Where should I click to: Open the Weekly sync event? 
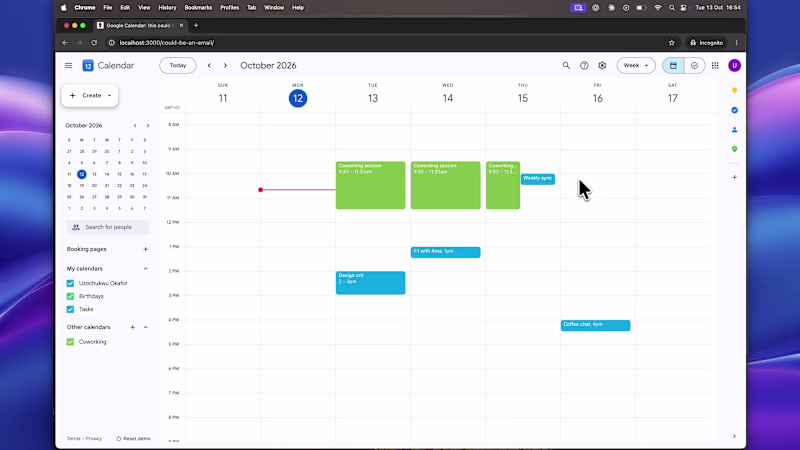point(538,179)
